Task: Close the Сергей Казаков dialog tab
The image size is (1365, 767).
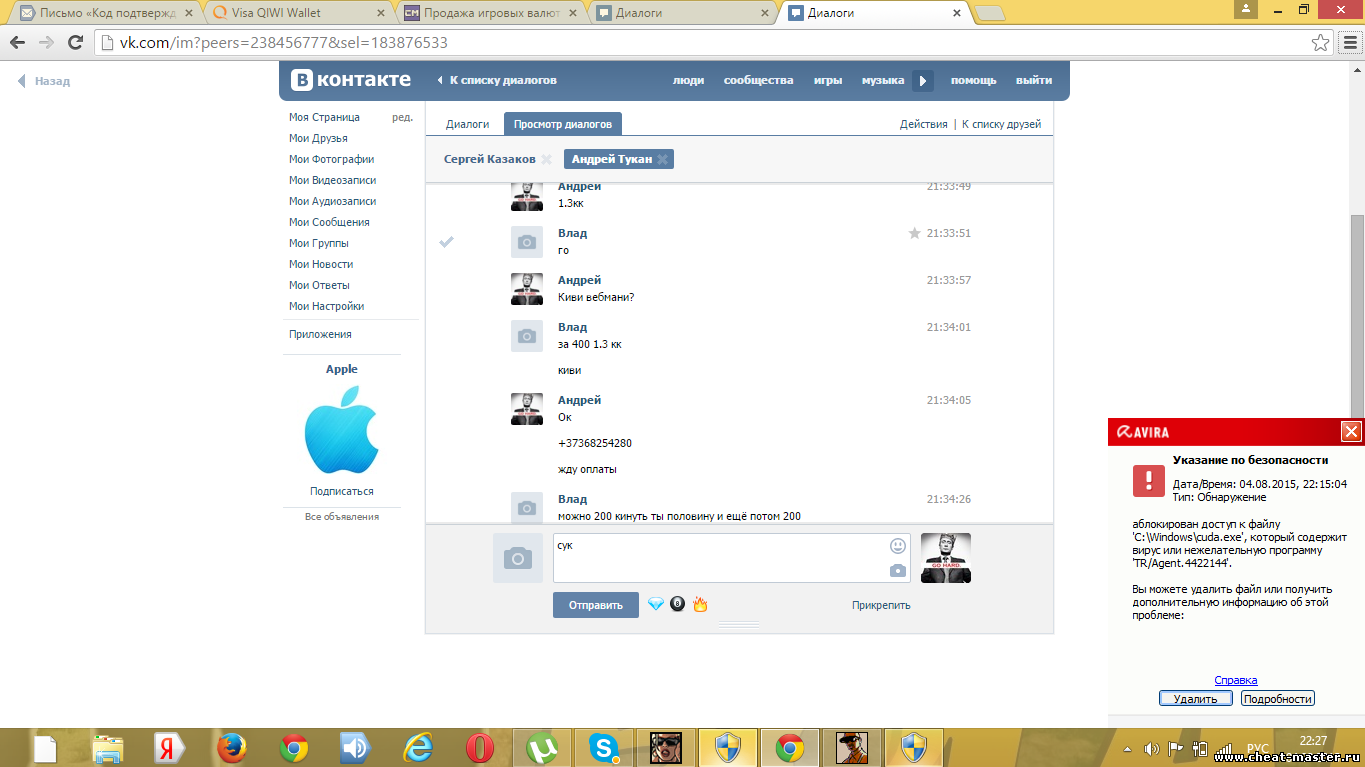Action: (546, 159)
